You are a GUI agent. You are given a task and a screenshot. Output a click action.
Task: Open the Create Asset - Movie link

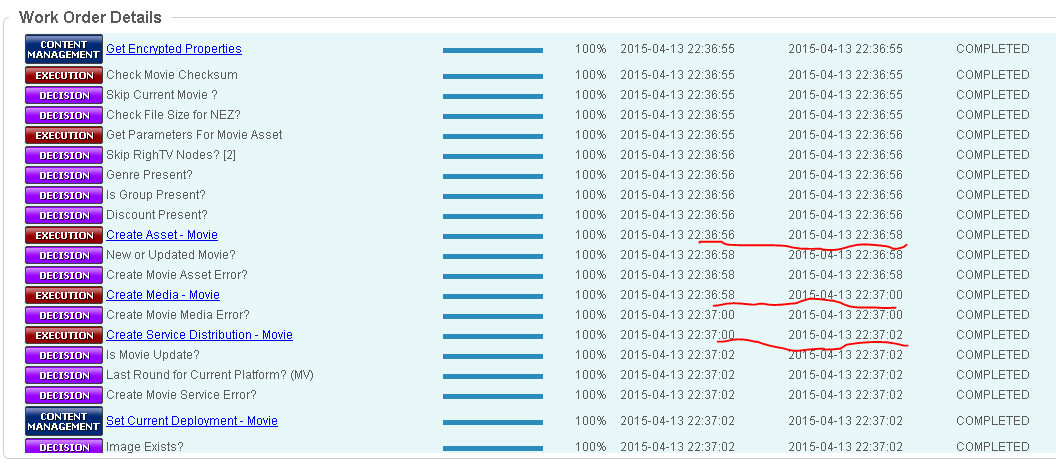(x=162, y=235)
